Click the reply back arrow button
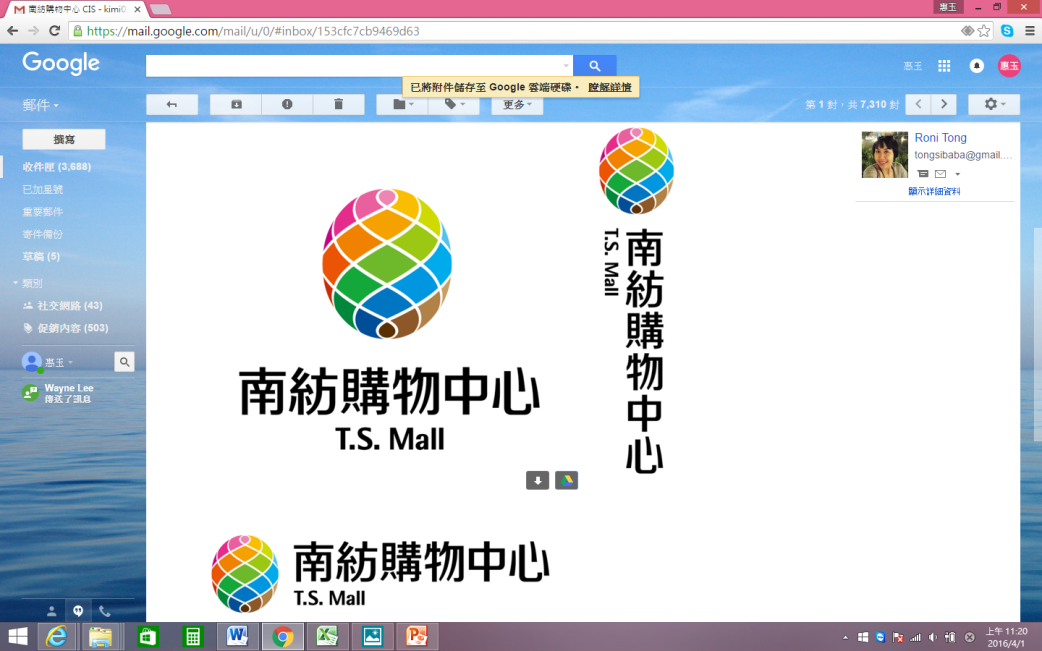Viewport: 1042px width, 651px height. point(172,104)
